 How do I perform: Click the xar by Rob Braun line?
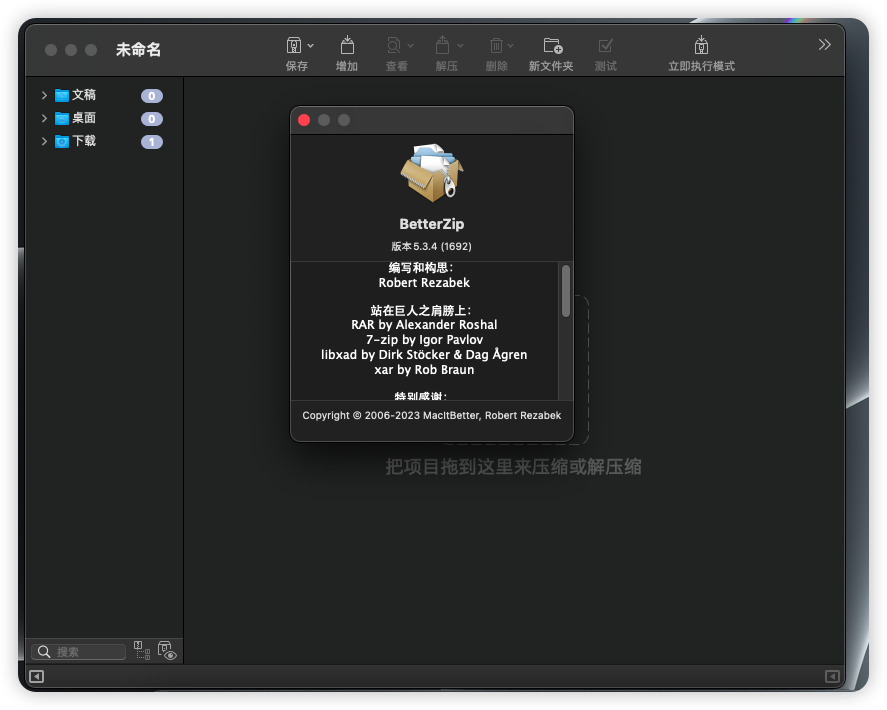pos(424,370)
